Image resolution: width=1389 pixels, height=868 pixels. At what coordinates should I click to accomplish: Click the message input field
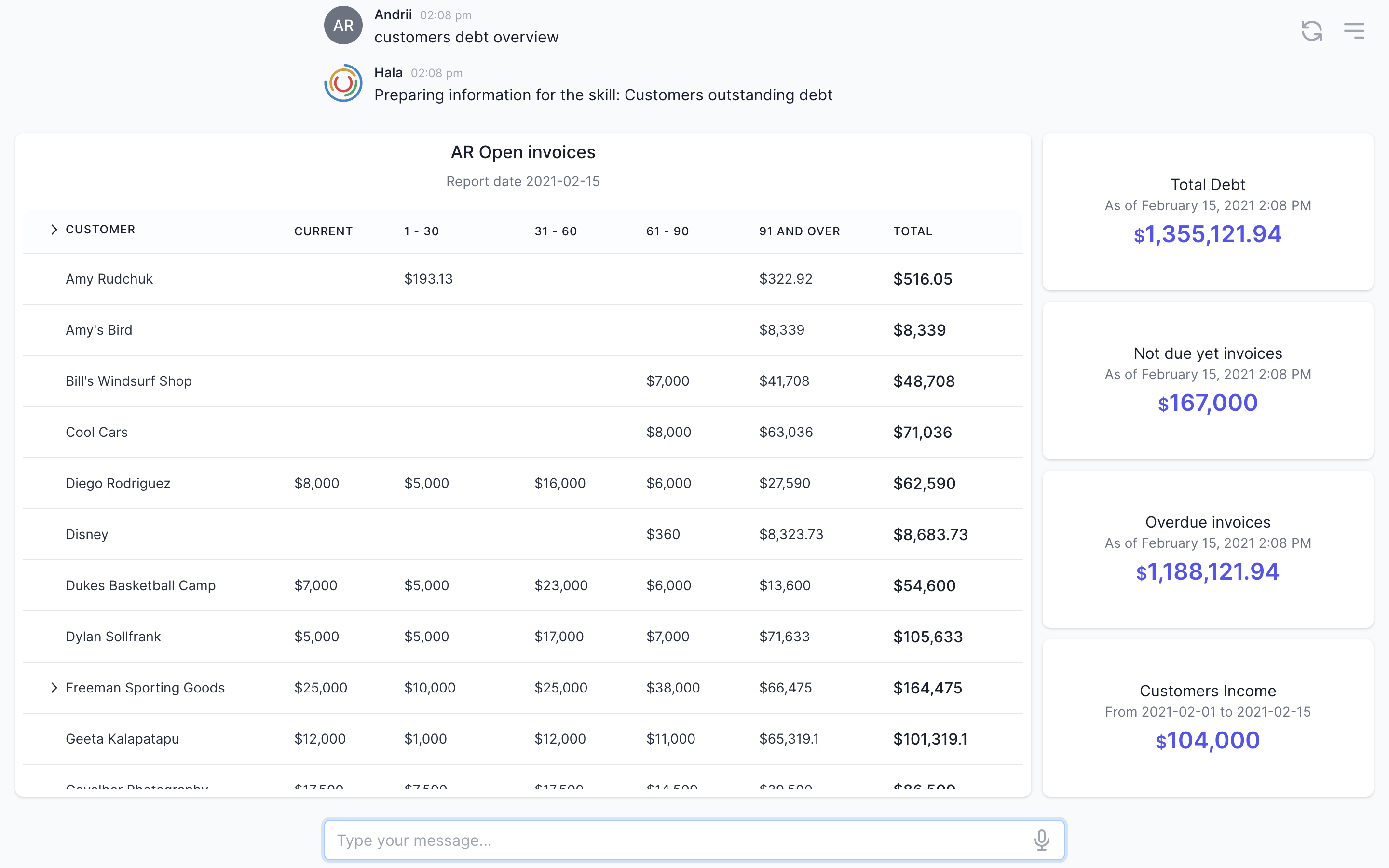tap(694, 840)
